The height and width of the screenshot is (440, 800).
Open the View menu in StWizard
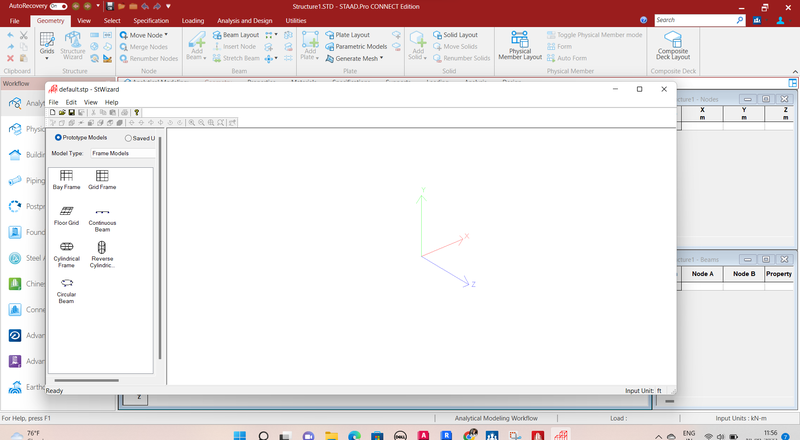coord(91,102)
